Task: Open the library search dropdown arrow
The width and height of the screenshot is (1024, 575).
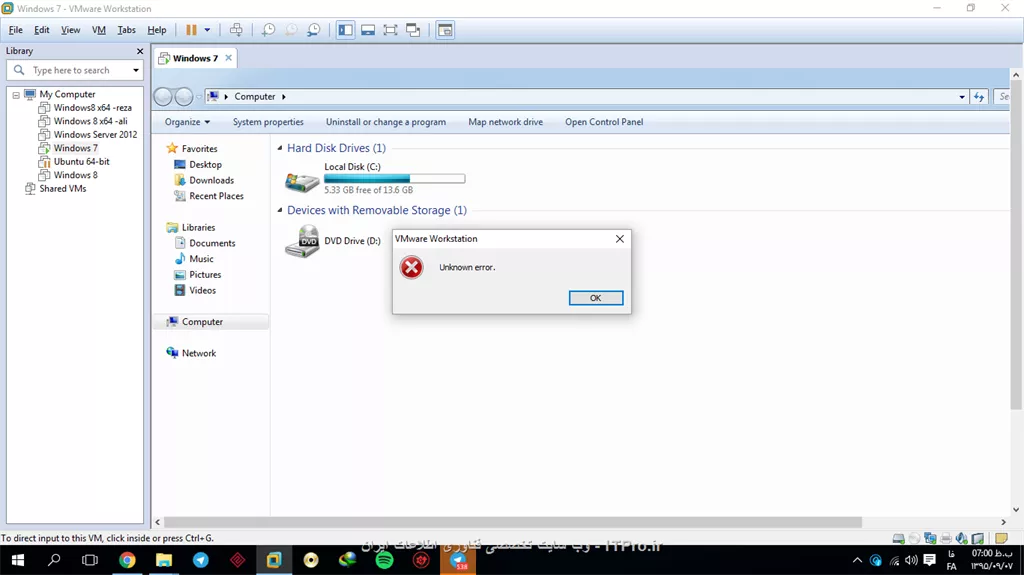Action: 136,70
